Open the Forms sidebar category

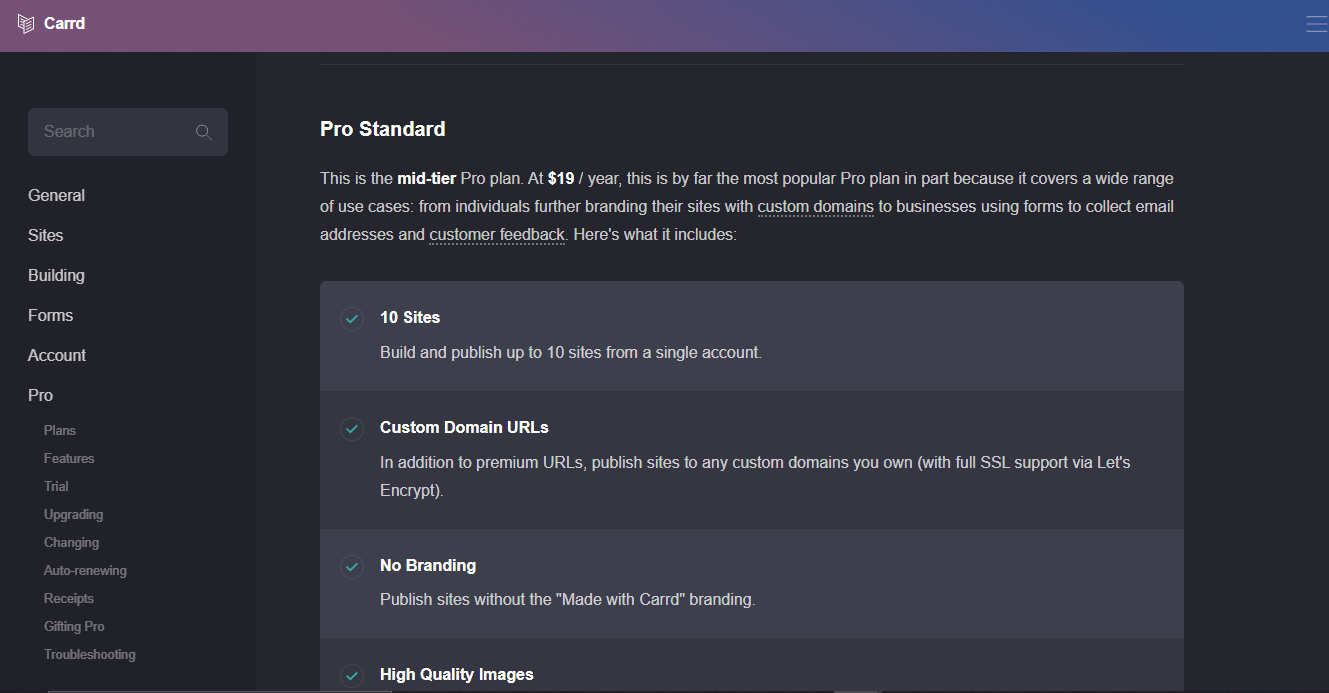tap(50, 315)
